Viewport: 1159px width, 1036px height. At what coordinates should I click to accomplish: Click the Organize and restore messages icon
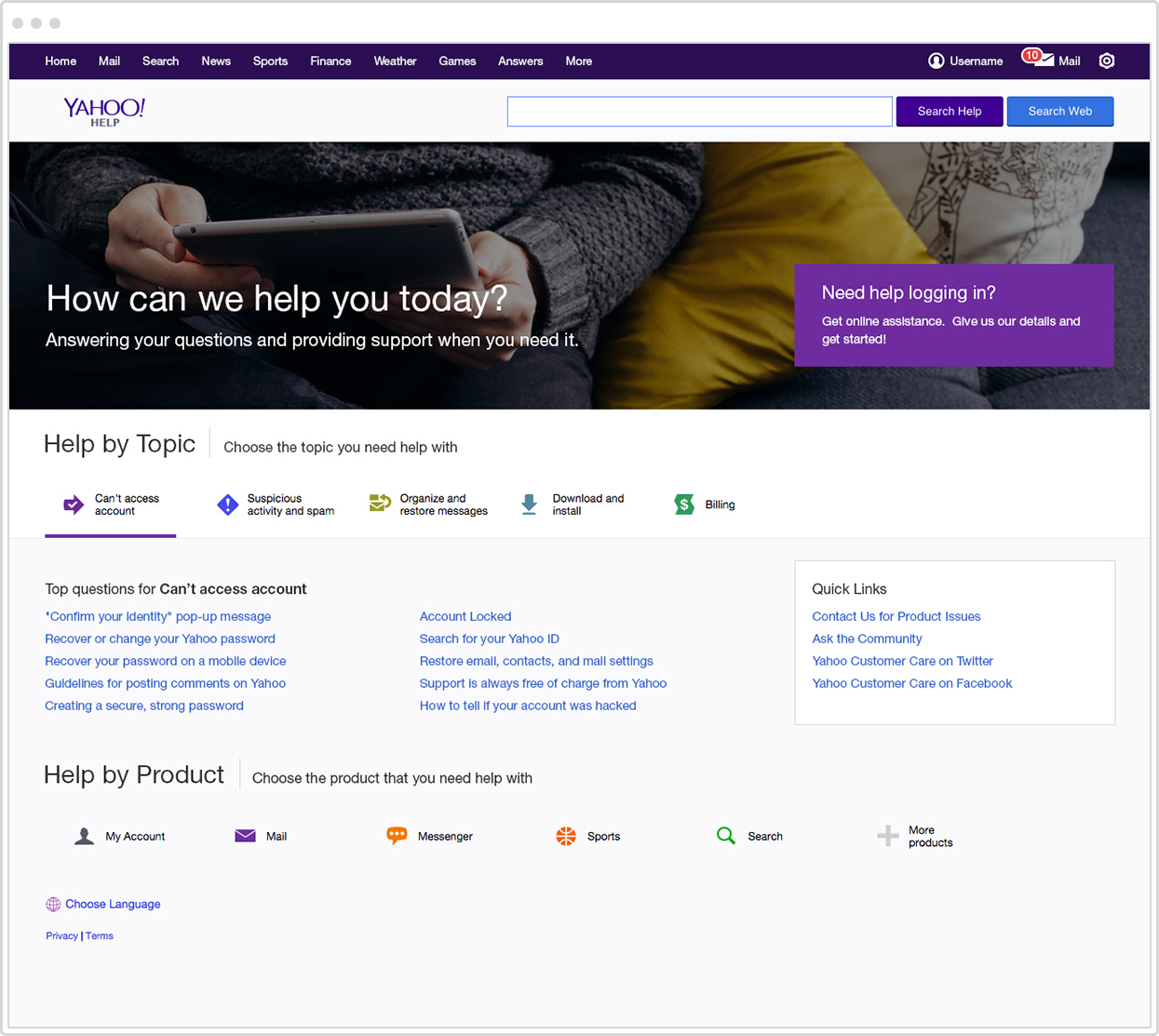point(380,504)
